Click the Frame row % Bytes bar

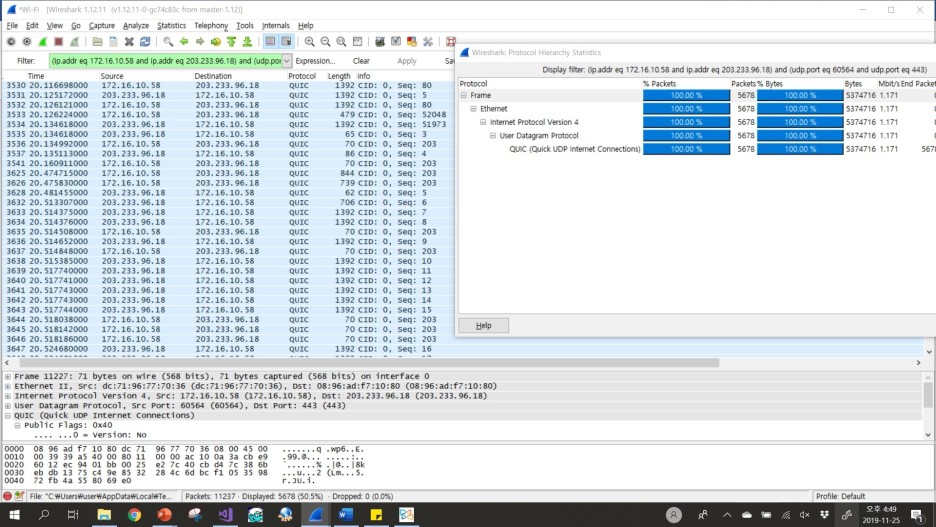tap(800, 95)
